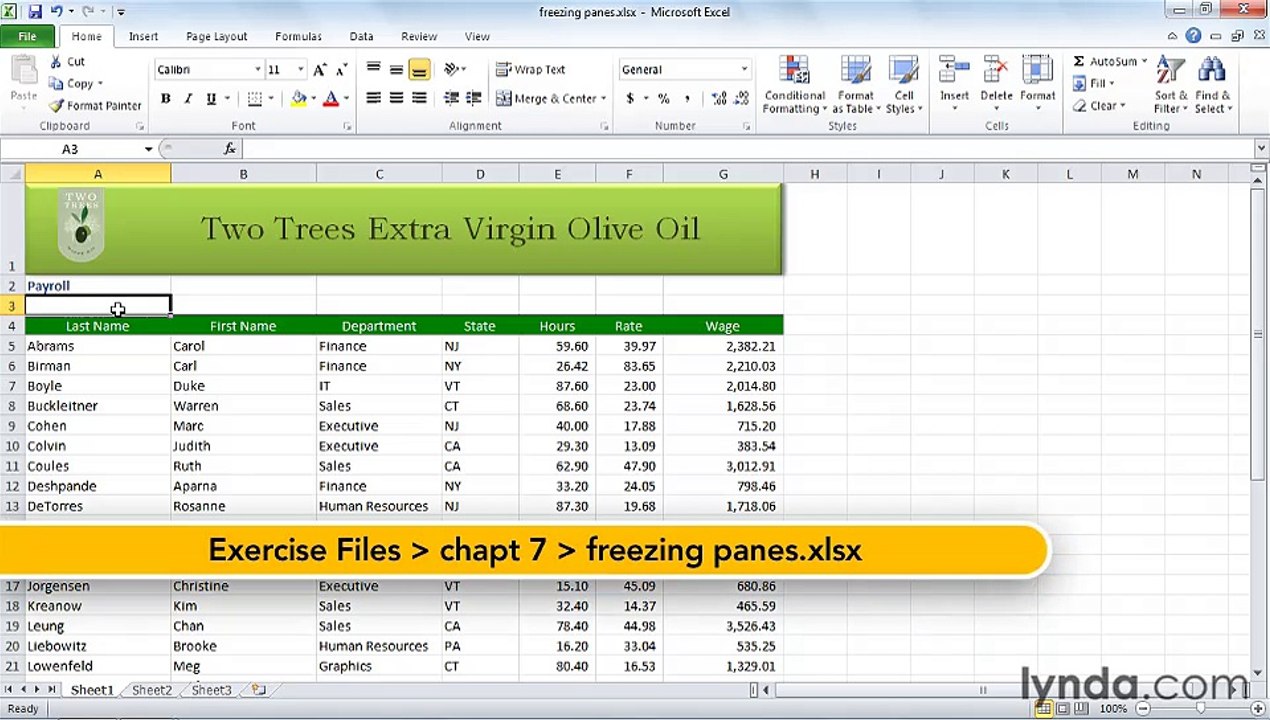Screen dimensions: 1270x720
Task: Click the Decrease Font Size icon
Action: click(x=342, y=70)
